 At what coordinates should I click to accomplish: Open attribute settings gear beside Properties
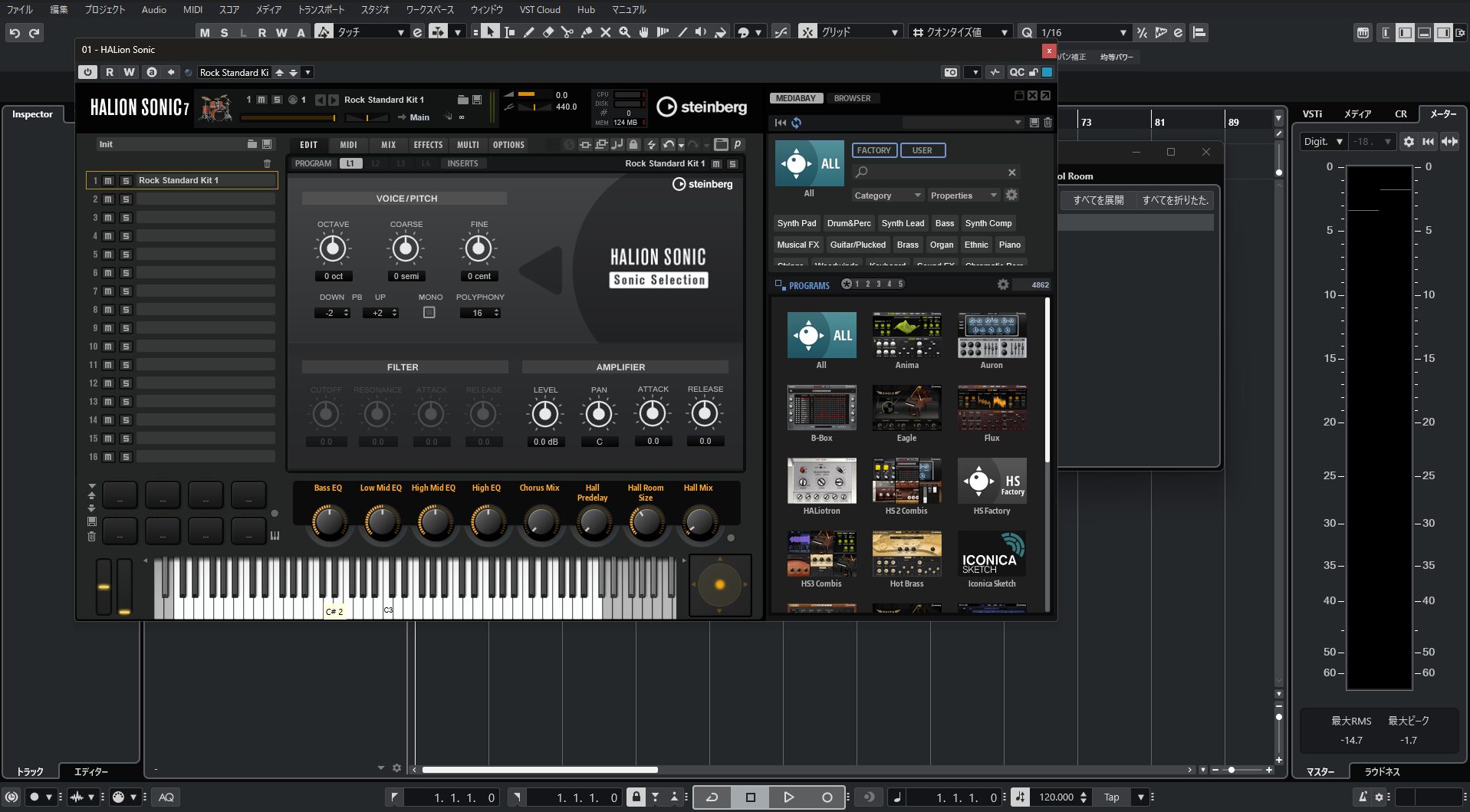click(x=1011, y=195)
